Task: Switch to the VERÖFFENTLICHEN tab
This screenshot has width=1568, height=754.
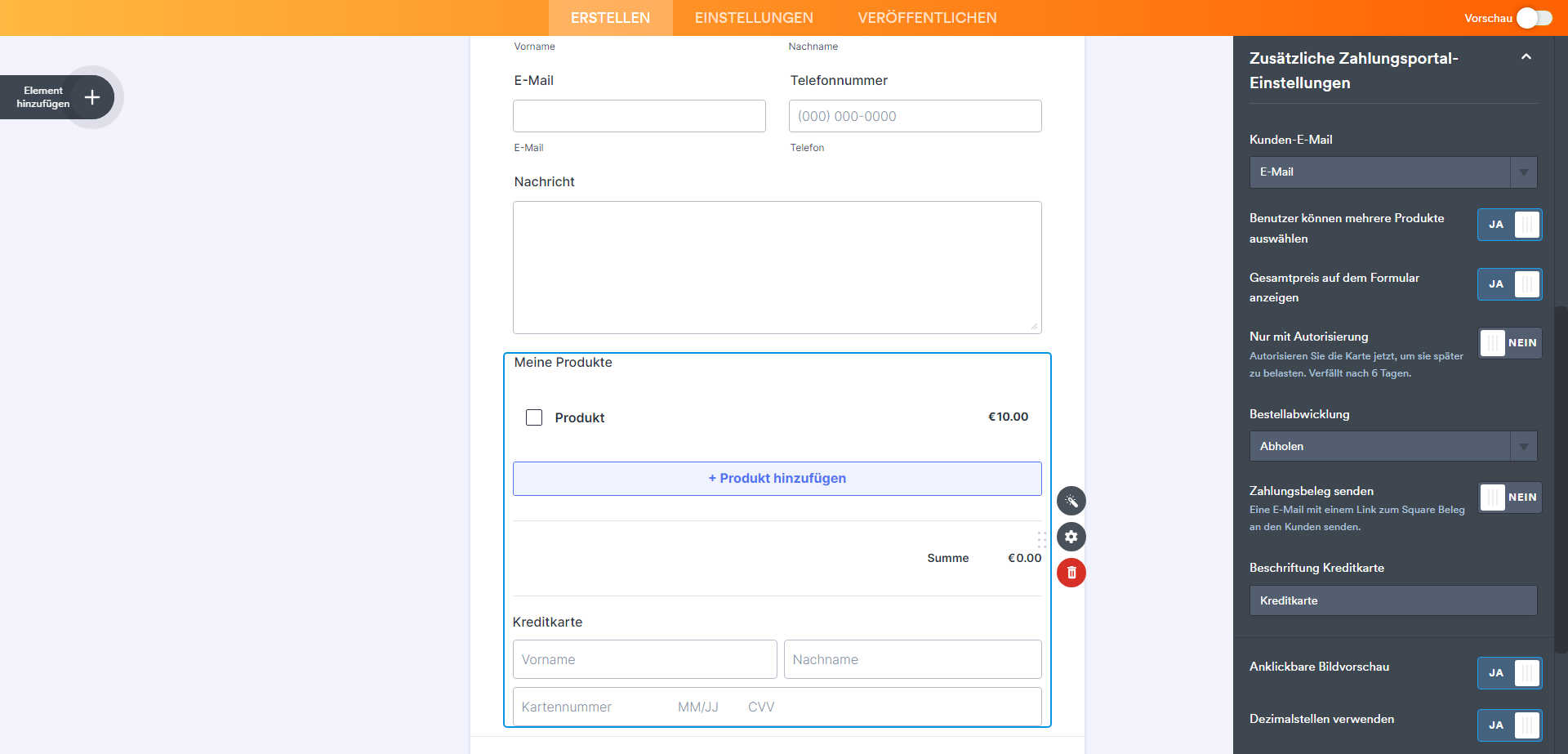Action: pos(927,18)
